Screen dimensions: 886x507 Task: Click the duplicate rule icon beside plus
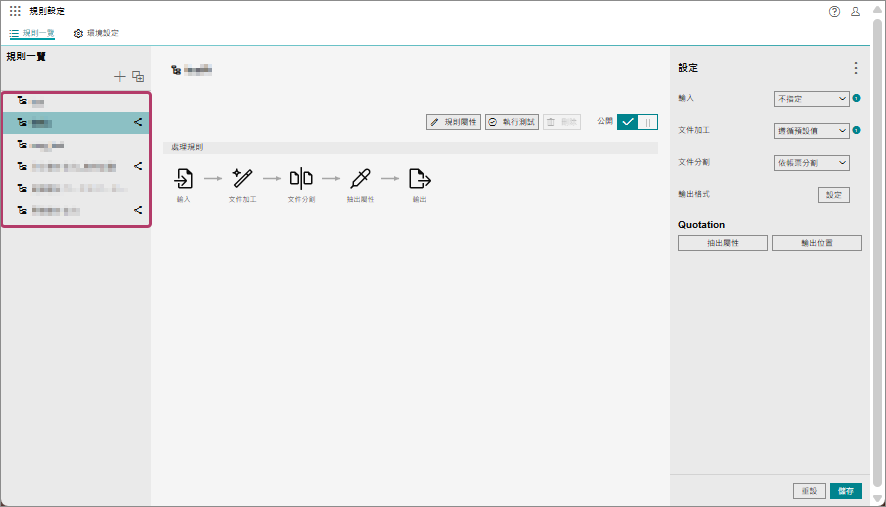138,77
